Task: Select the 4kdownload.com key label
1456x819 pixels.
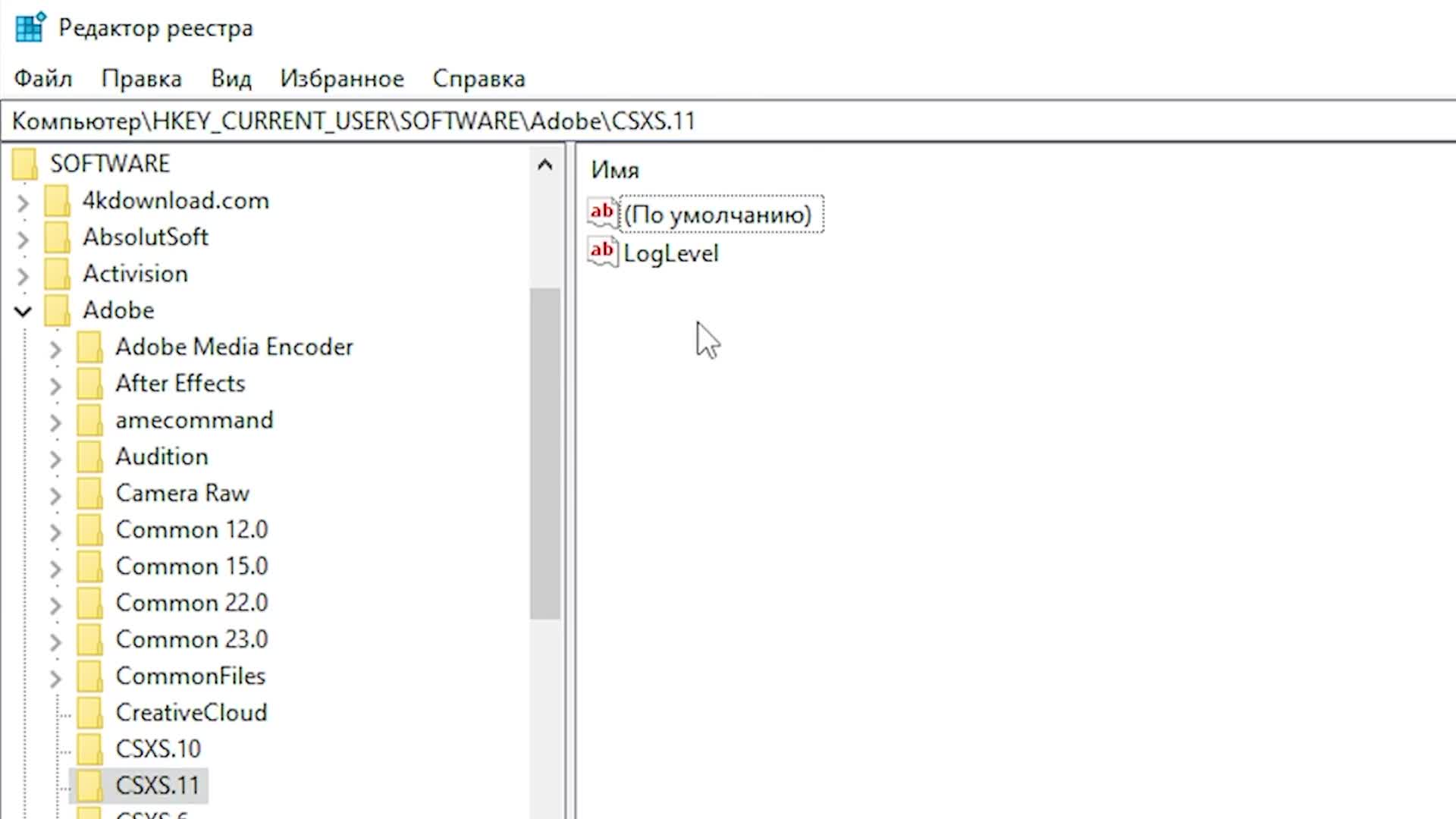Action: 176,201
